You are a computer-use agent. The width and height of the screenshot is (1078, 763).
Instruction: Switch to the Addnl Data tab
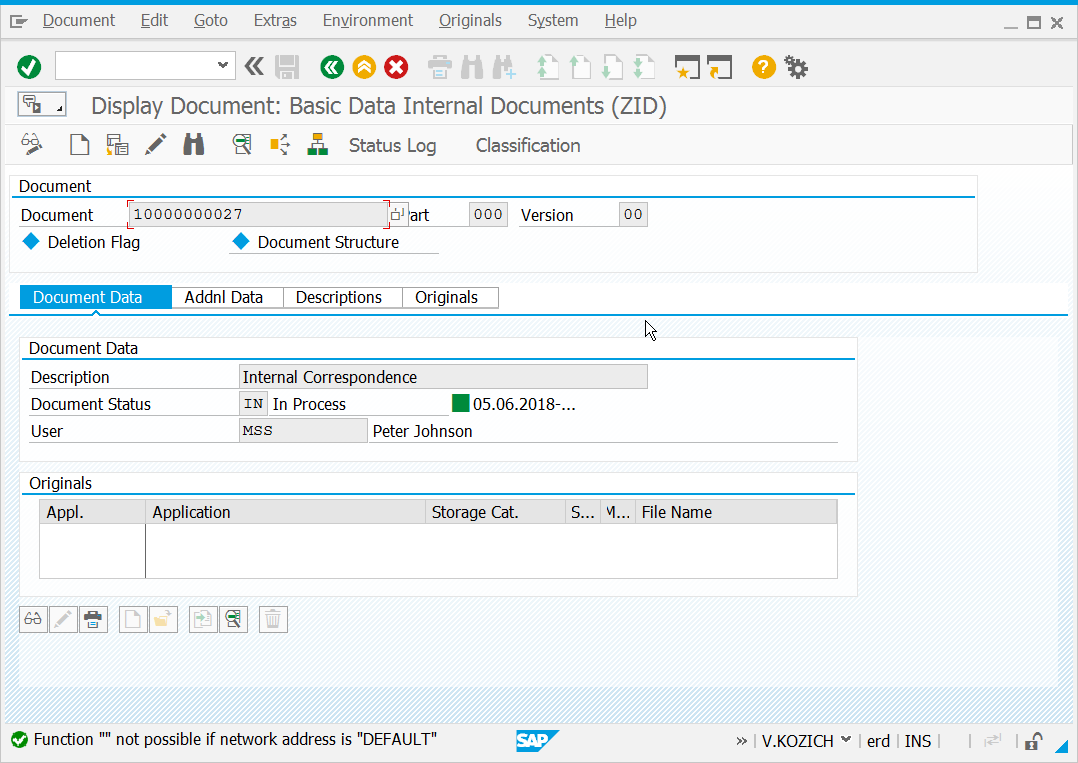point(227,297)
